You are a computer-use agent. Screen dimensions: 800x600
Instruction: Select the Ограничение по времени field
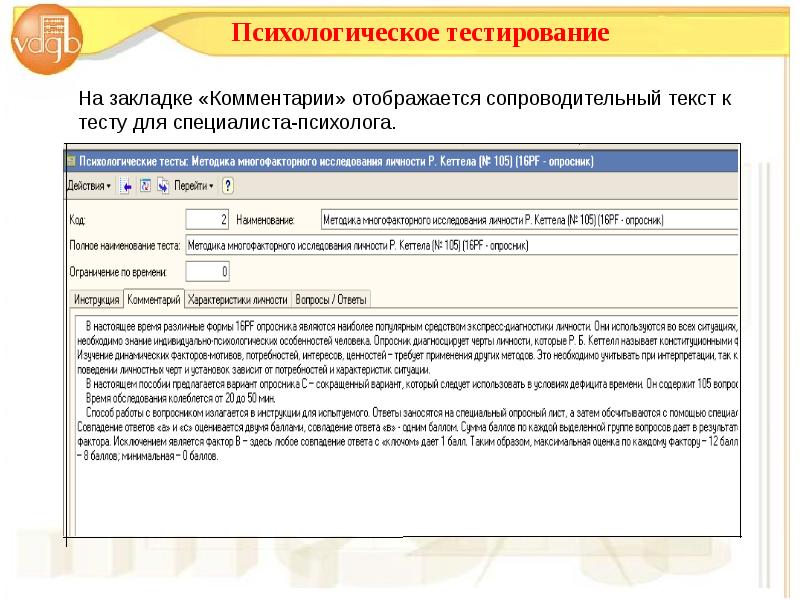click(x=208, y=271)
